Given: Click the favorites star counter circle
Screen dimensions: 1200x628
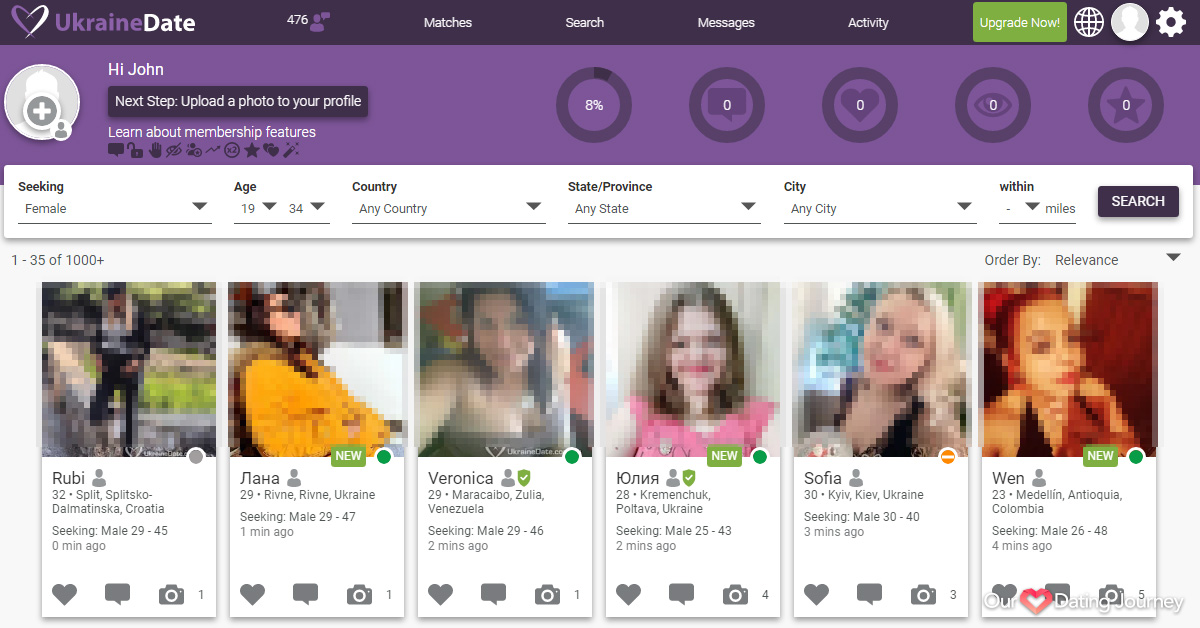Looking at the screenshot, I should point(1126,105).
